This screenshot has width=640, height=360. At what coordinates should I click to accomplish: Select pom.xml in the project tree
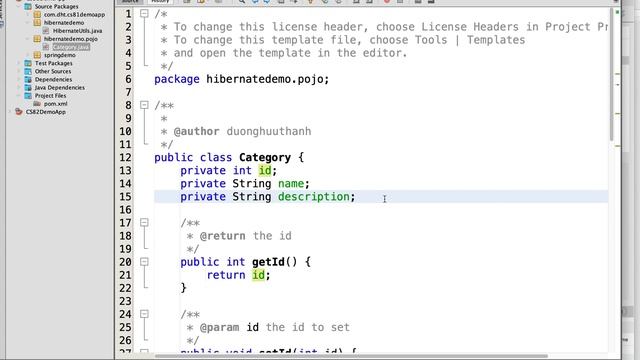tap(56, 104)
